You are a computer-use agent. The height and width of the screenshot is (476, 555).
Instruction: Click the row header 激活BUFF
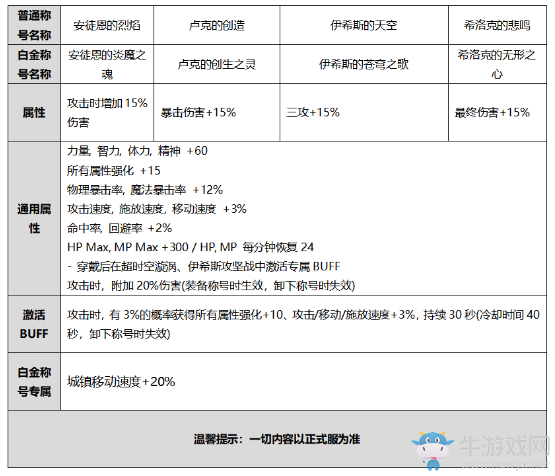click(34, 324)
